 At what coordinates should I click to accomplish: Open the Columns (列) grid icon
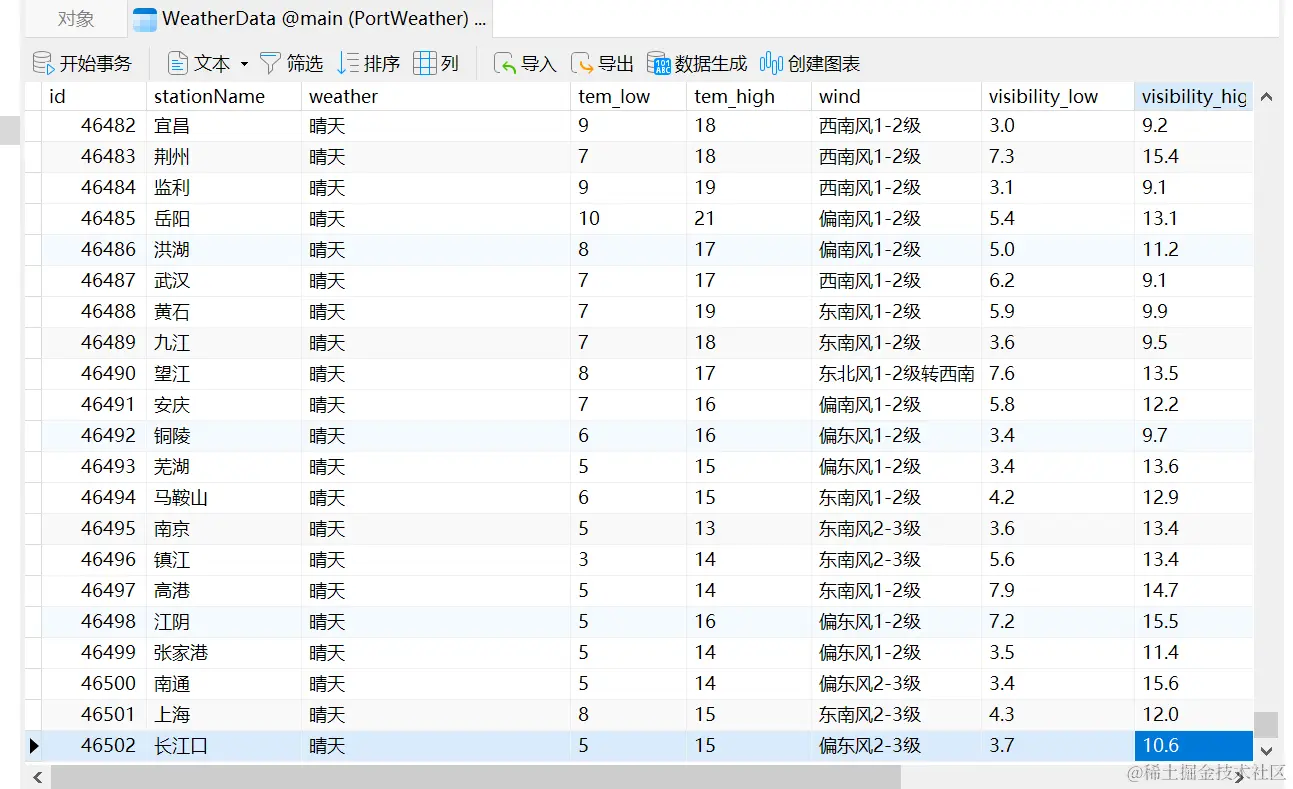coord(424,63)
